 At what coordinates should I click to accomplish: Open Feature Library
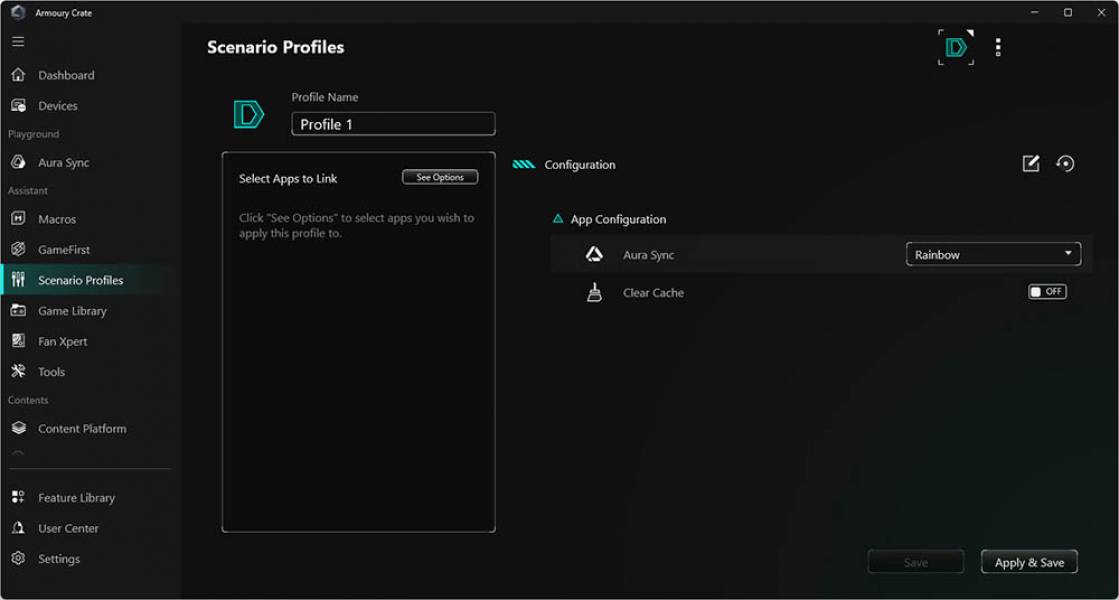pyautogui.click(x=76, y=498)
